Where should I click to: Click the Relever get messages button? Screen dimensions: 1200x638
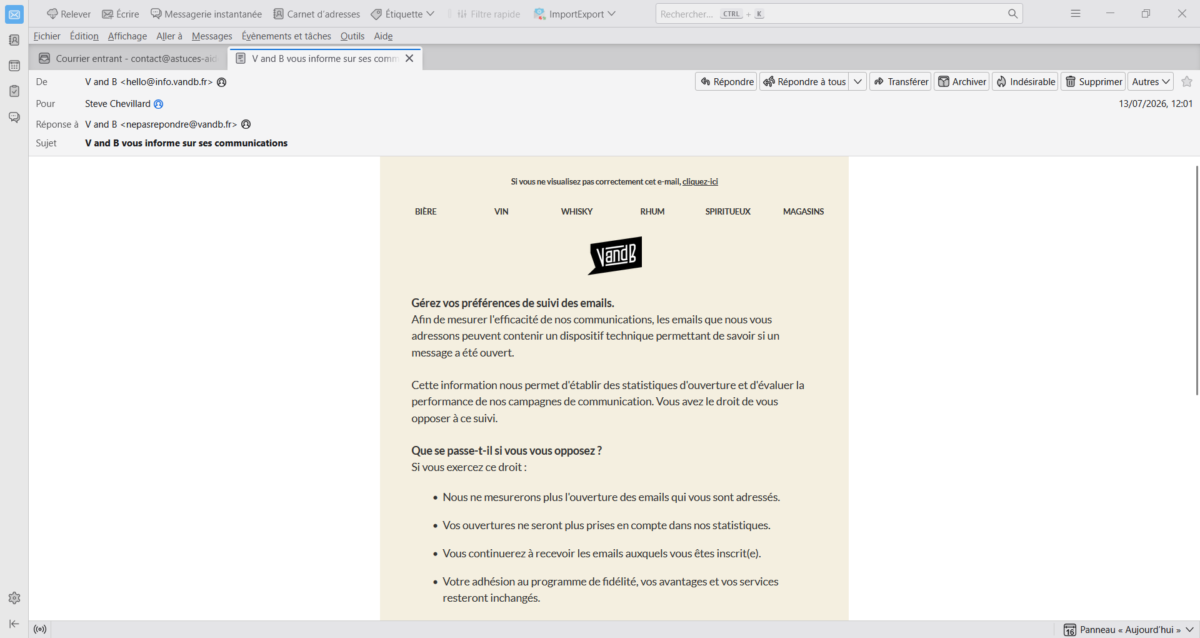click(x=68, y=14)
